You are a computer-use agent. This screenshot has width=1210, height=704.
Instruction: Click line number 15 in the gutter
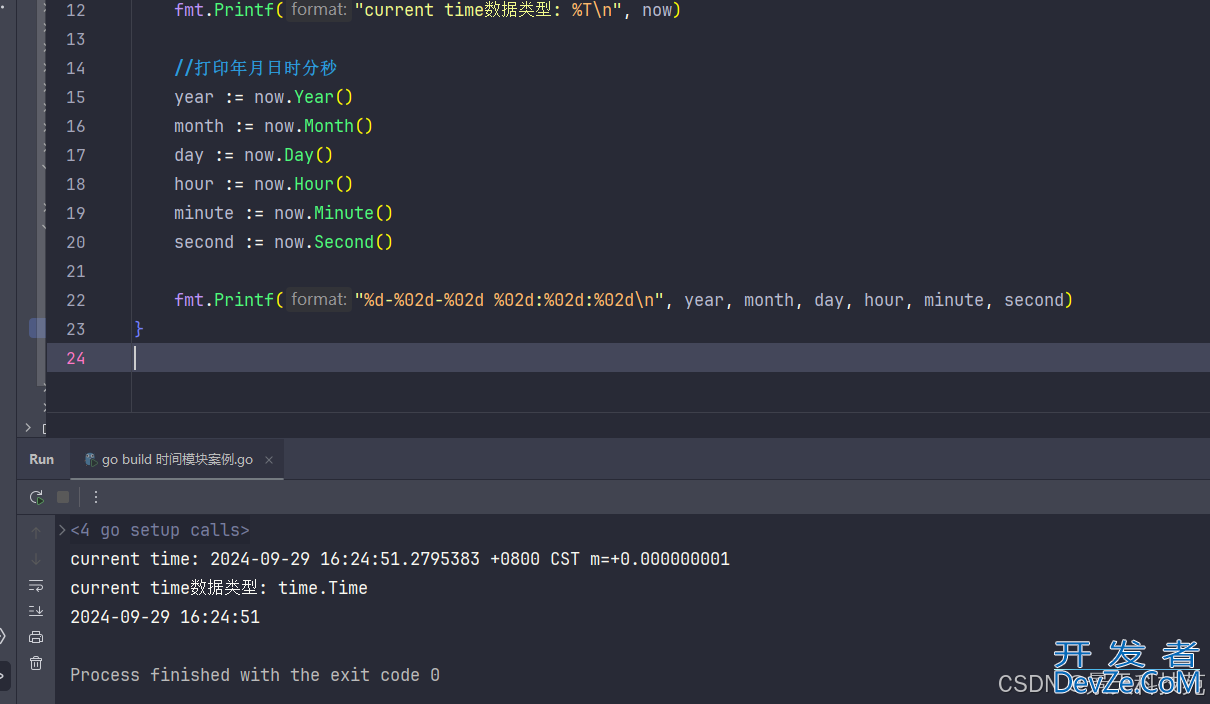click(75, 97)
